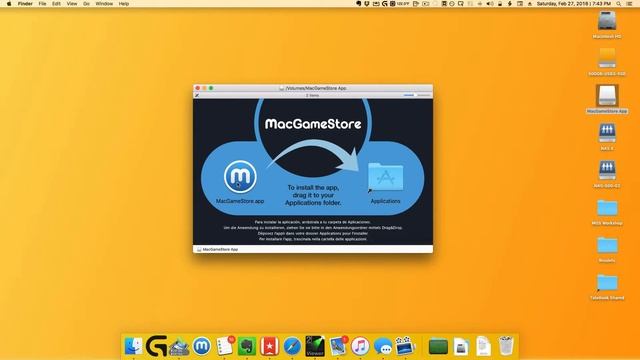The image size is (640, 360).
Task: Click the volume icon in the menu bar
Action: click(x=490, y=4)
